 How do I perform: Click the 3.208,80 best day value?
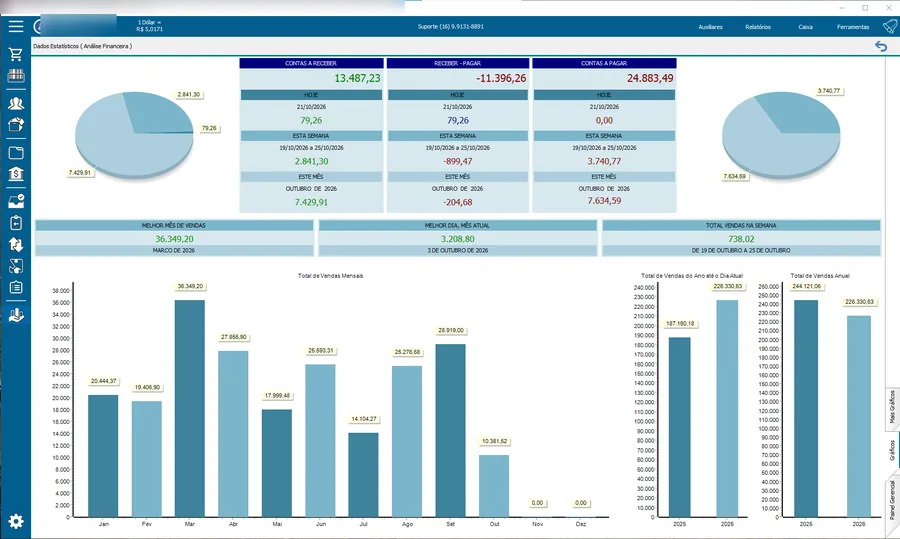pyautogui.click(x=457, y=239)
